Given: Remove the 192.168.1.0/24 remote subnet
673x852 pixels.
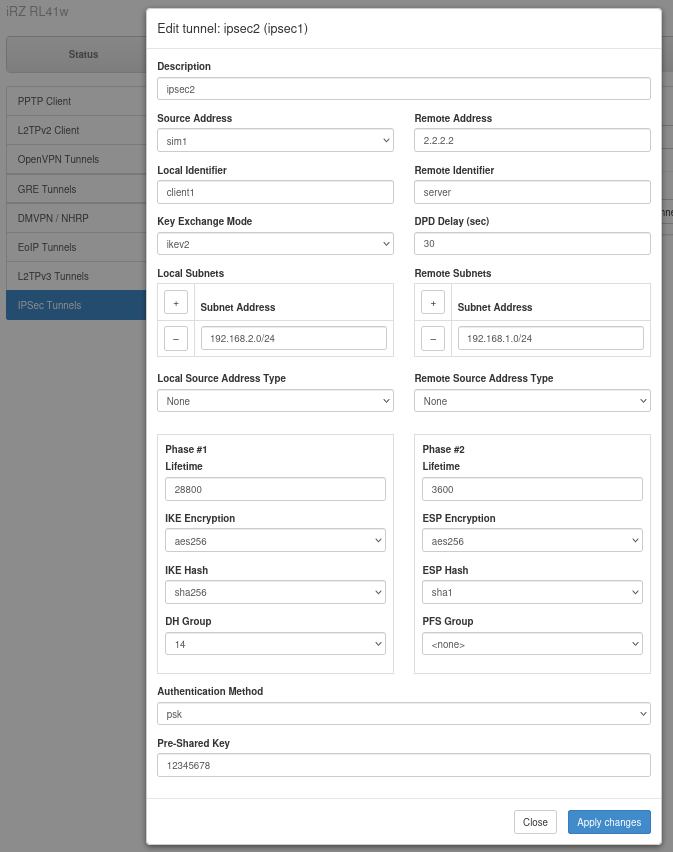Looking at the screenshot, I should pyautogui.click(x=433, y=339).
